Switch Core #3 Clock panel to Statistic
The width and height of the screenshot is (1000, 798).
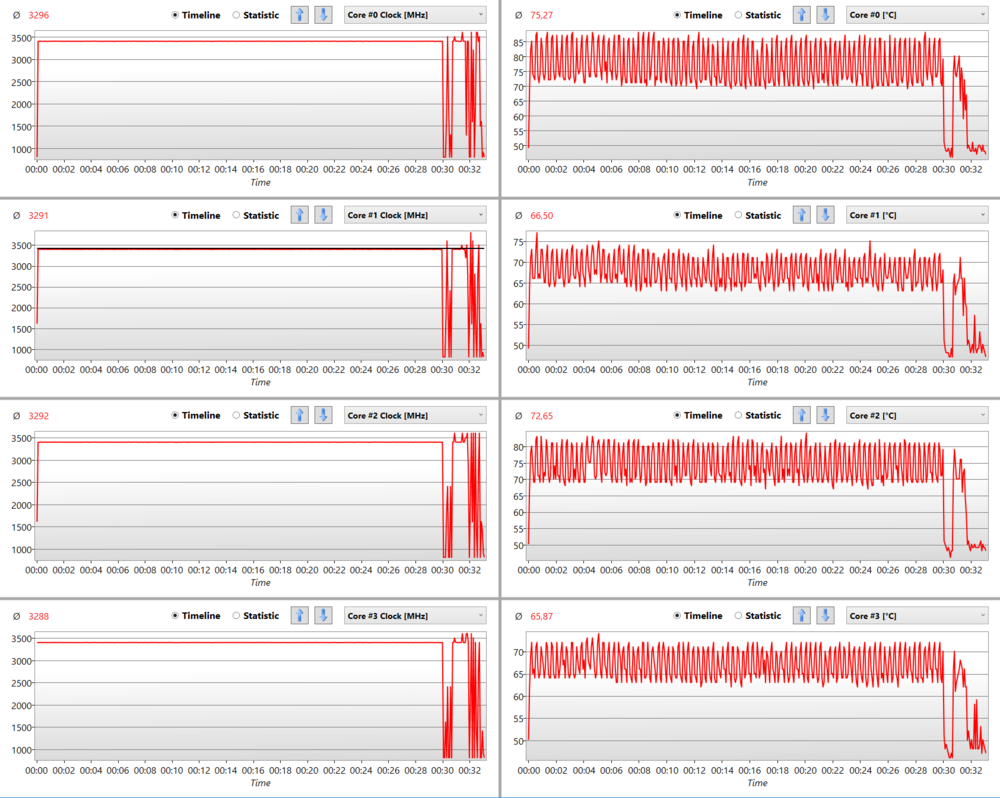236,615
